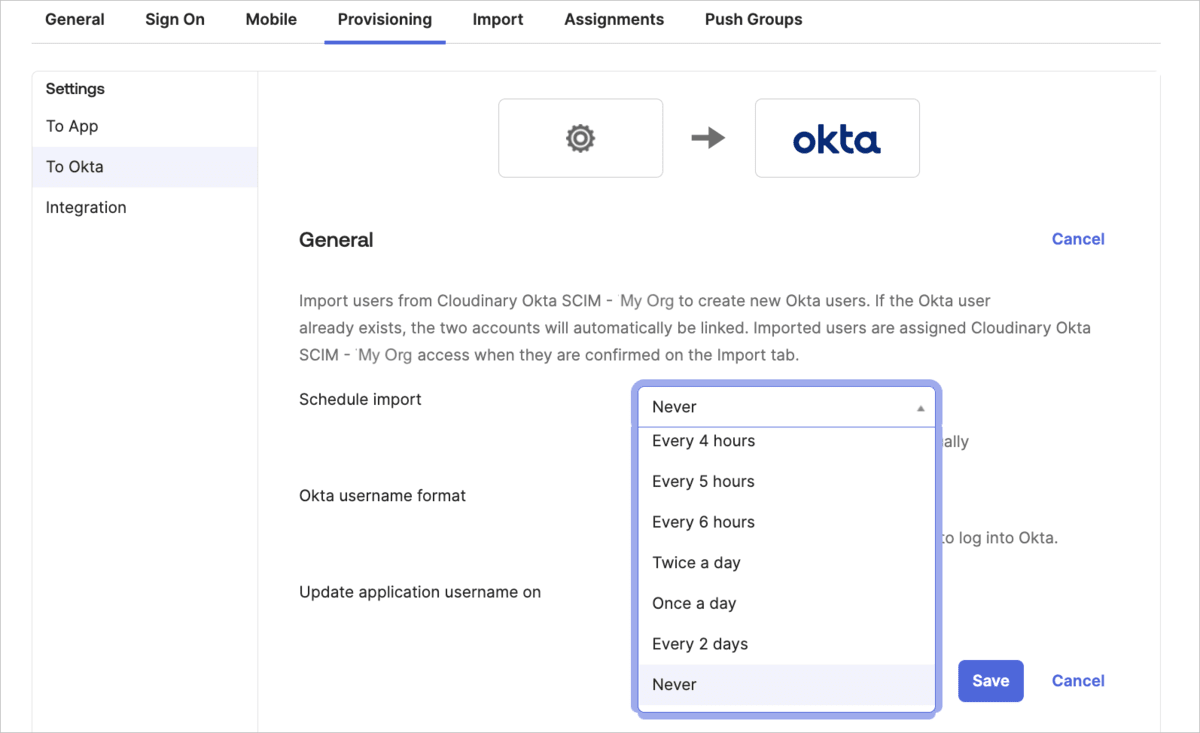Open the Mobile tab

[x=271, y=19]
